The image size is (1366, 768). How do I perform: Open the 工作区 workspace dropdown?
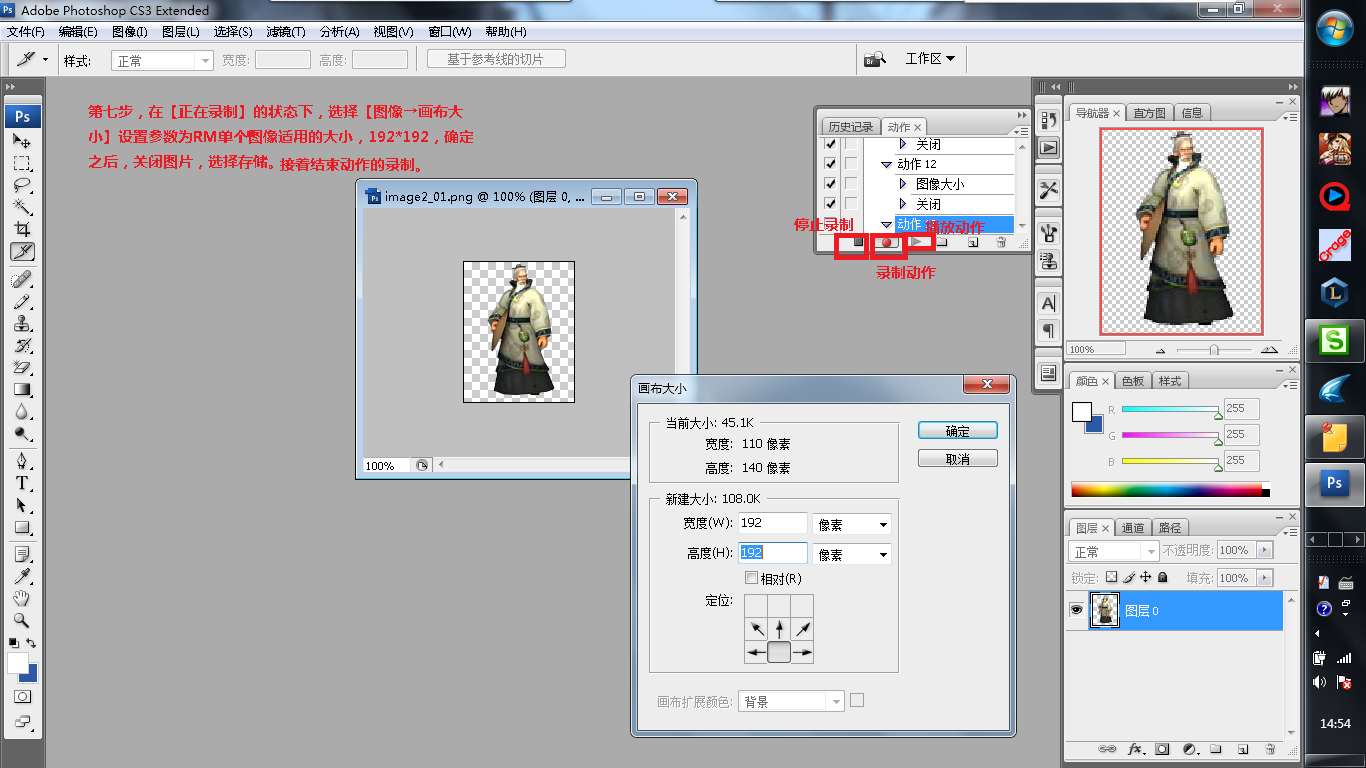point(930,59)
